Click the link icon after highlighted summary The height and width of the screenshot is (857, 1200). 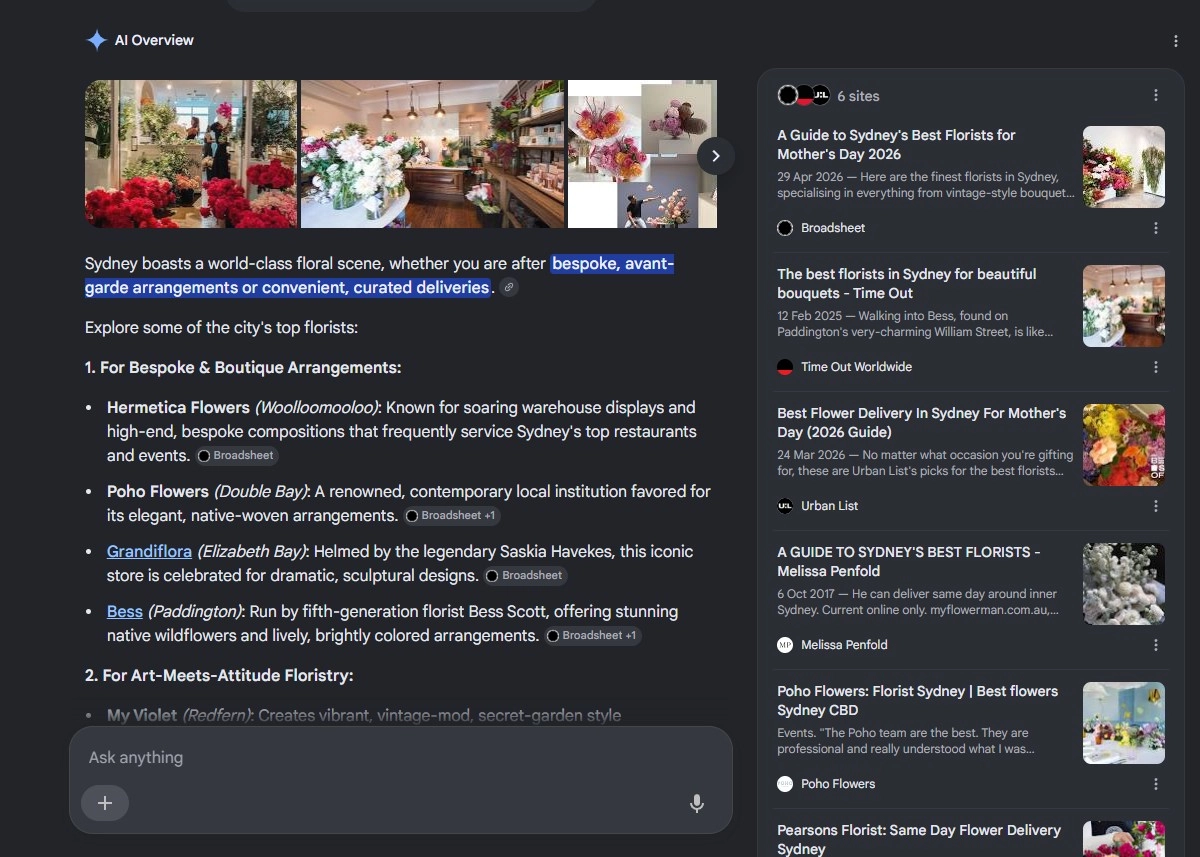coord(508,288)
